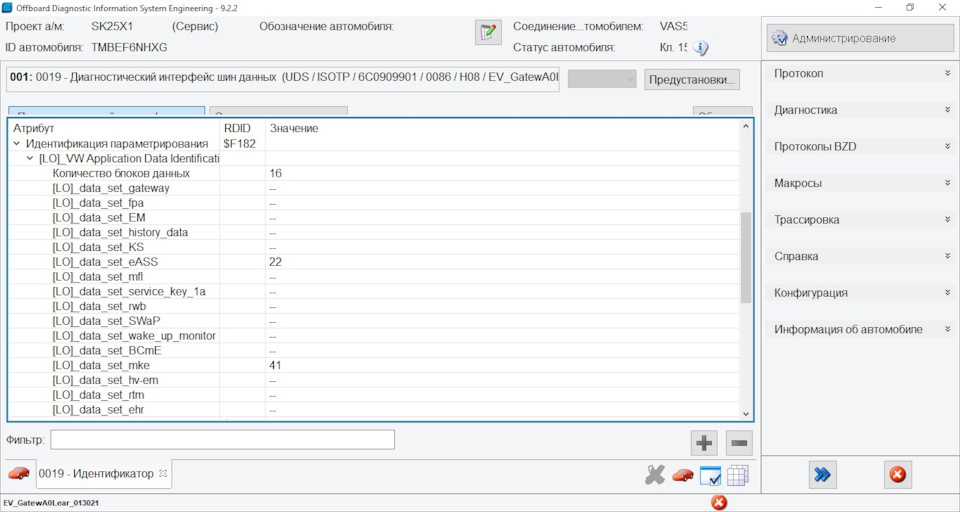Expand the Трассировка section
The width and height of the screenshot is (960, 512).
point(860,219)
